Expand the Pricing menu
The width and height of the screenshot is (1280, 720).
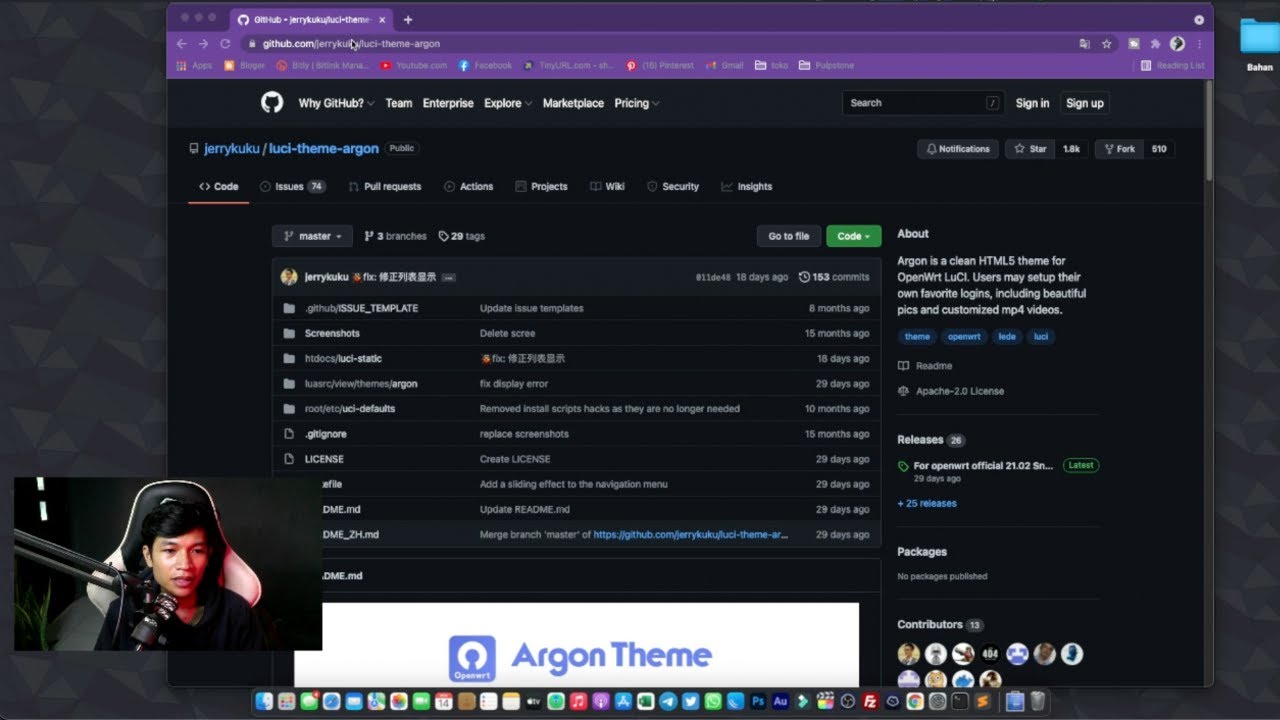click(x=636, y=103)
